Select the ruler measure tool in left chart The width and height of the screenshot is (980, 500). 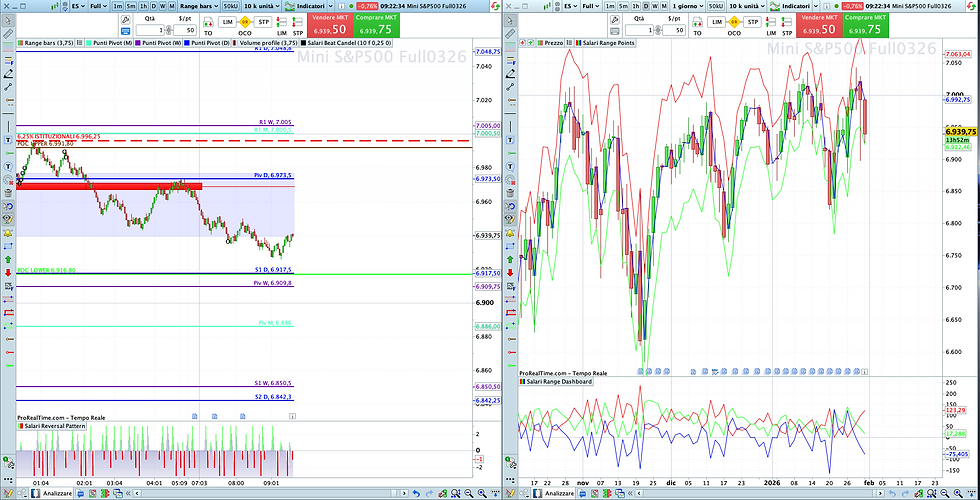(x=8, y=32)
